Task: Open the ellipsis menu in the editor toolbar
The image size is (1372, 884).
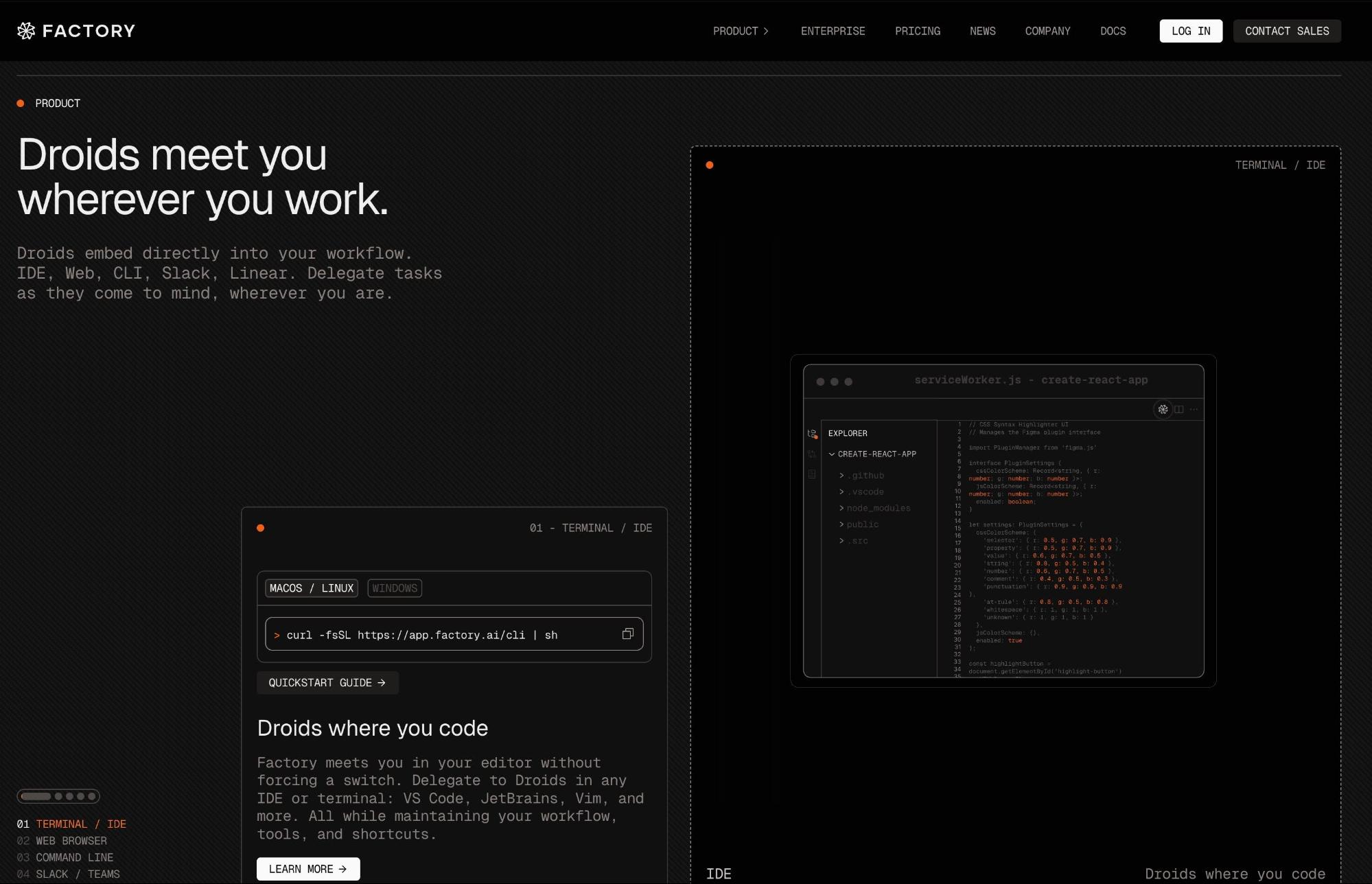Action: [1194, 409]
